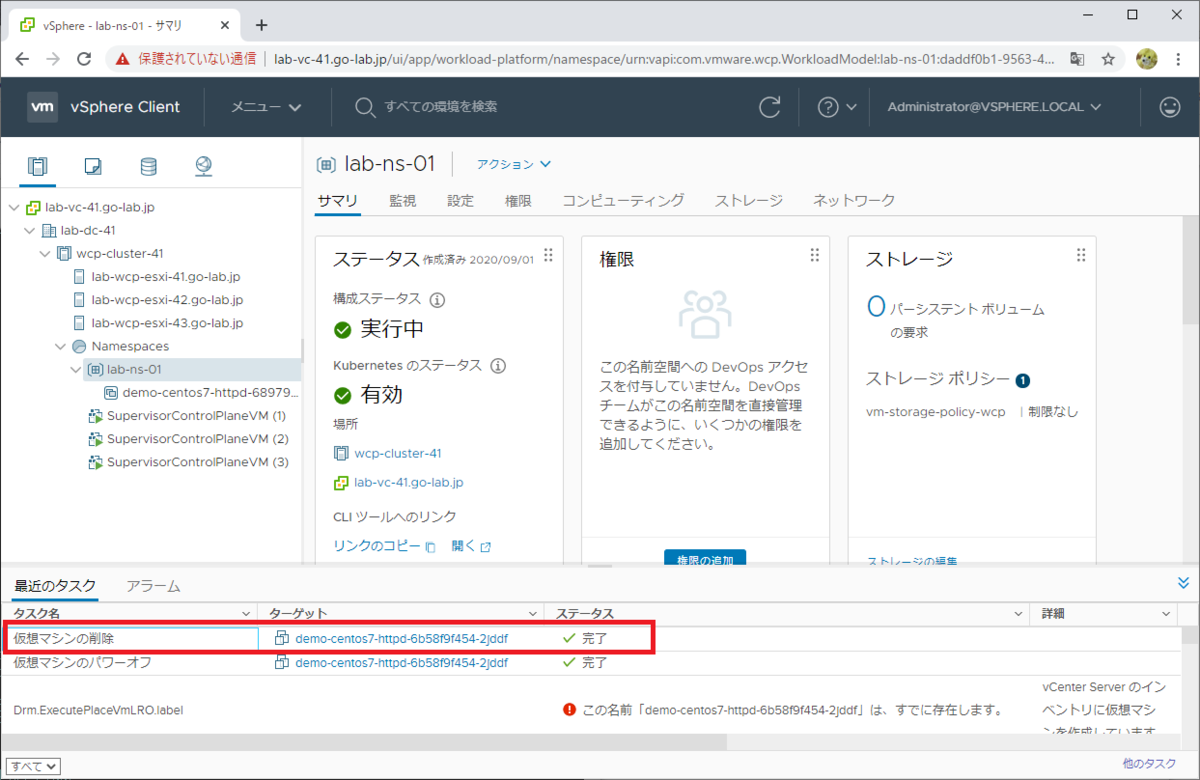Click the 権限の追加 button
This screenshot has width=1200, height=780.
[705, 558]
